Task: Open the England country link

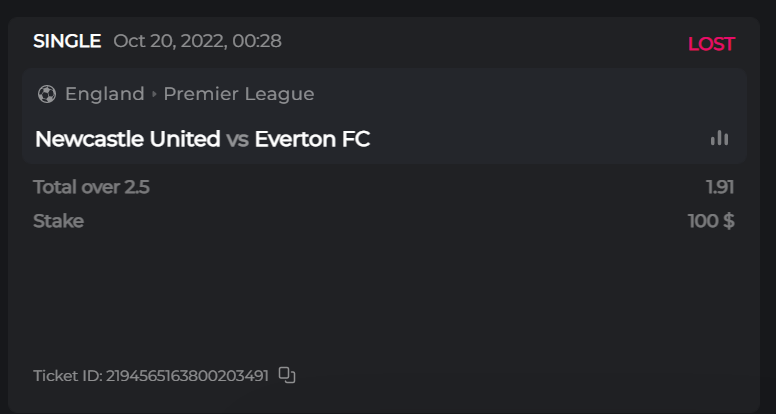Action: [105, 94]
